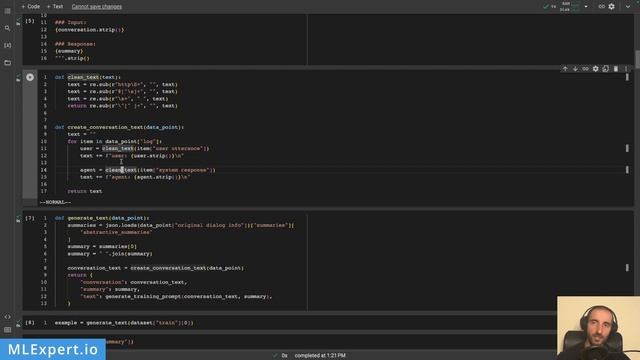This screenshot has height=360, width=640.
Task: Run the clean_text cell with play button
Action: click(x=30, y=77)
